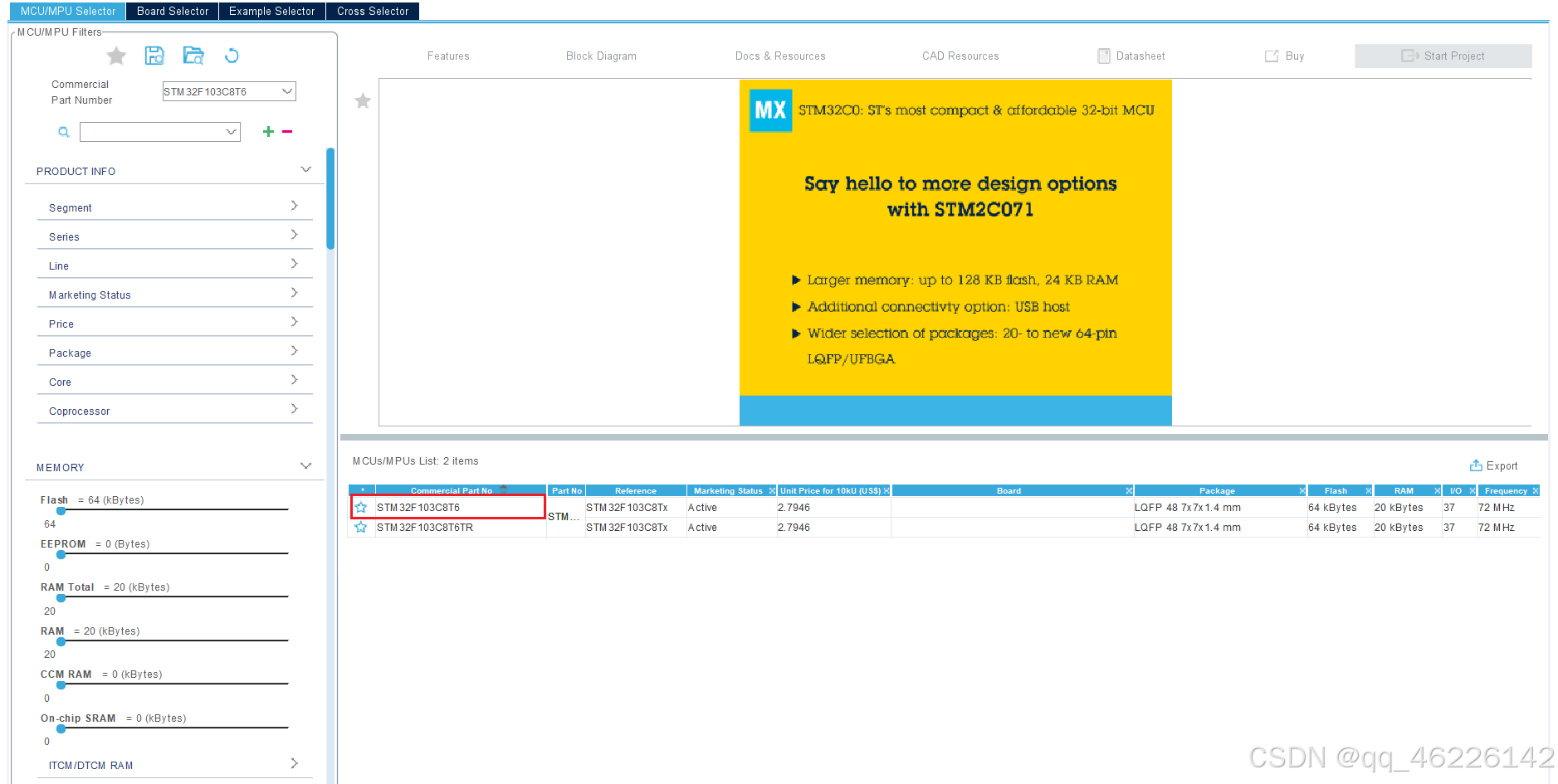This screenshot has height=784, width=1558.
Task: Reset all MCU filters
Action: [232, 56]
